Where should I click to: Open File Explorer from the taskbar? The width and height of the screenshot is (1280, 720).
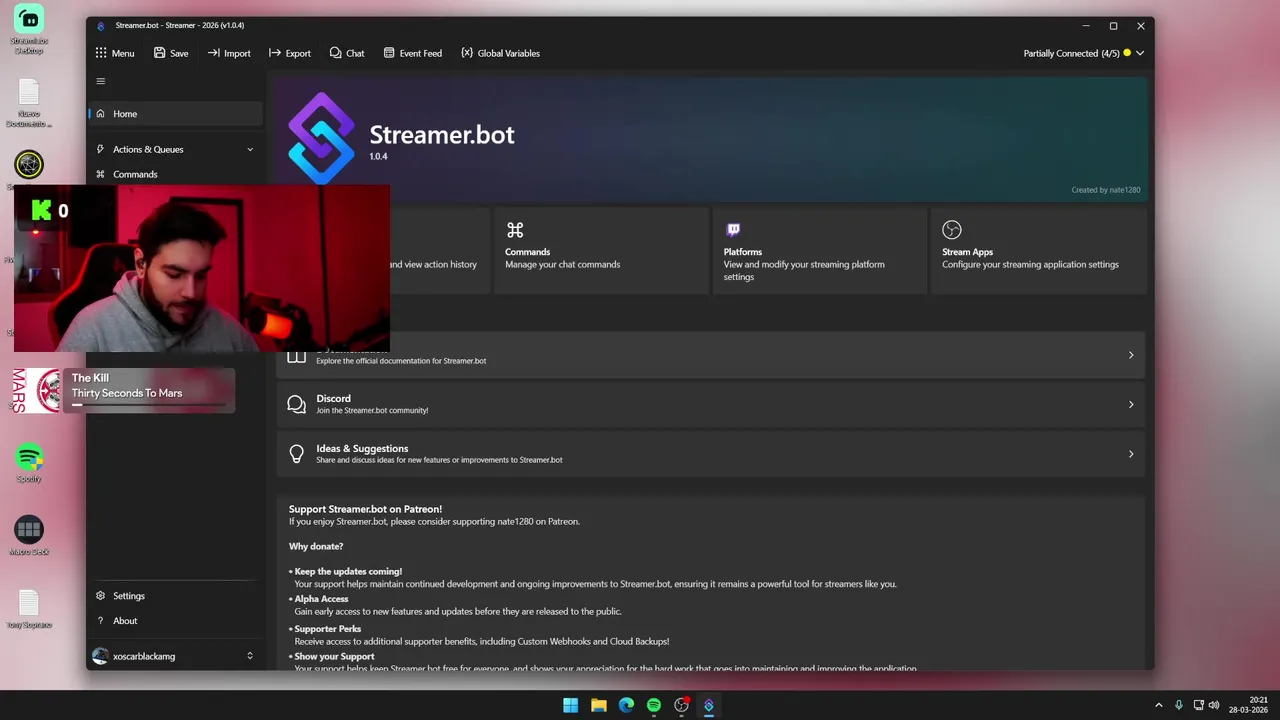point(598,705)
